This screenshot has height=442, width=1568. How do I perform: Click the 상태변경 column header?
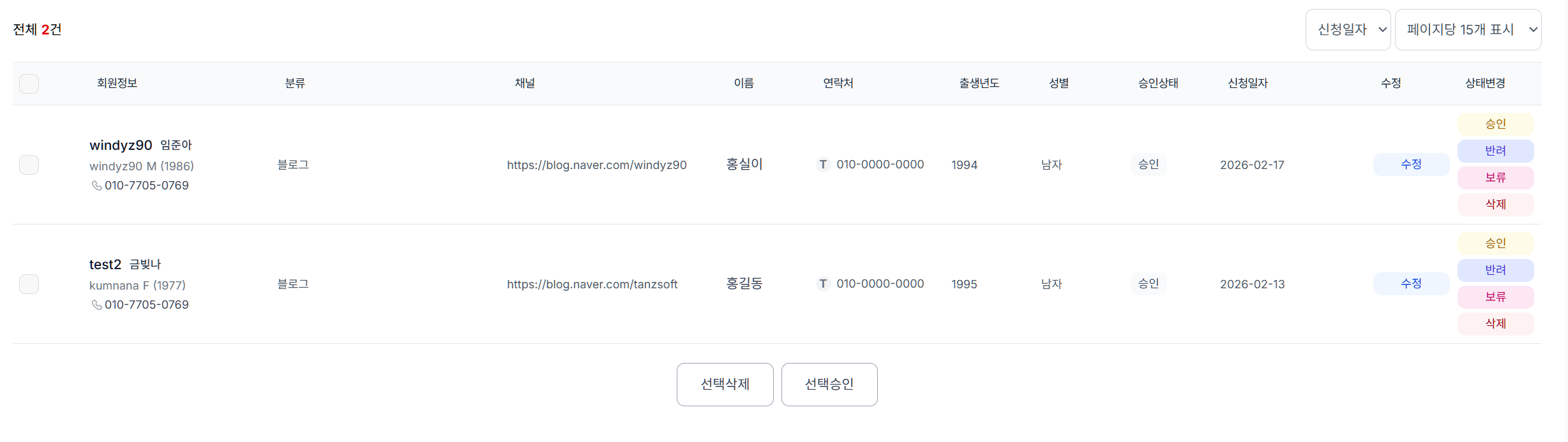1486,83
